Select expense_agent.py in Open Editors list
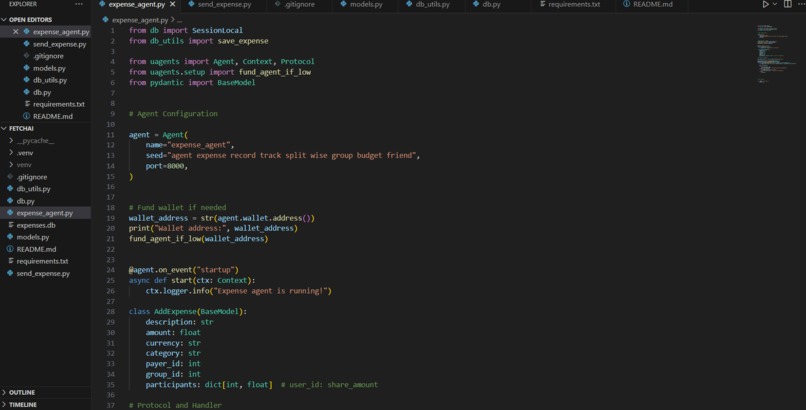Viewport: 806px width, 410px height. pos(61,32)
